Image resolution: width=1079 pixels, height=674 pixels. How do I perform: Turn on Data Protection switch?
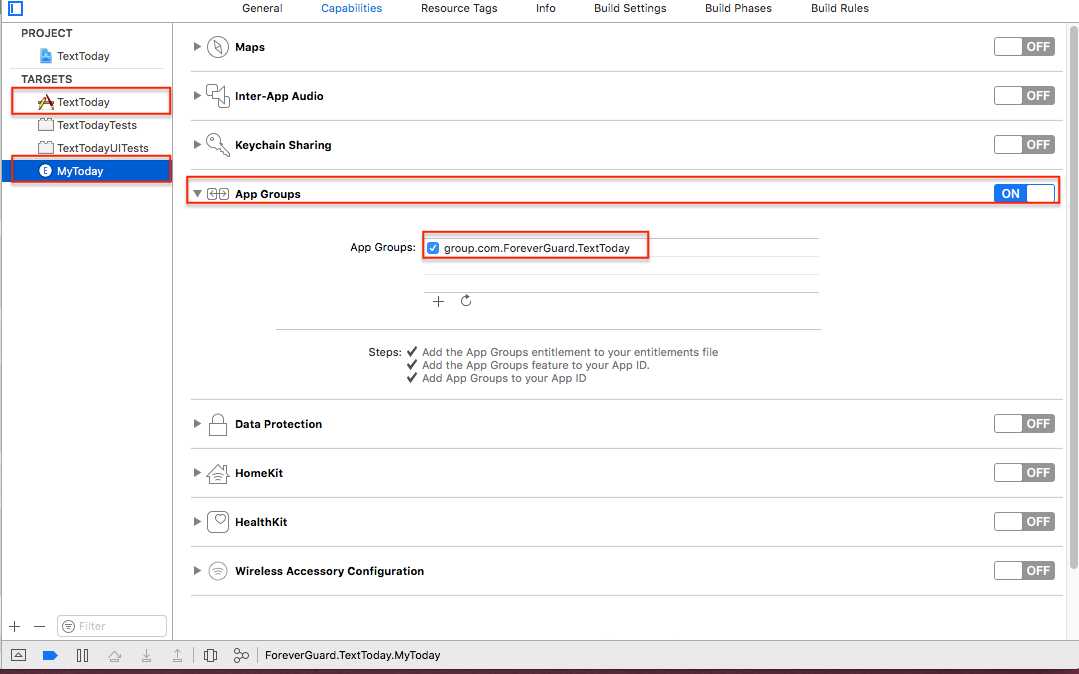point(1024,424)
